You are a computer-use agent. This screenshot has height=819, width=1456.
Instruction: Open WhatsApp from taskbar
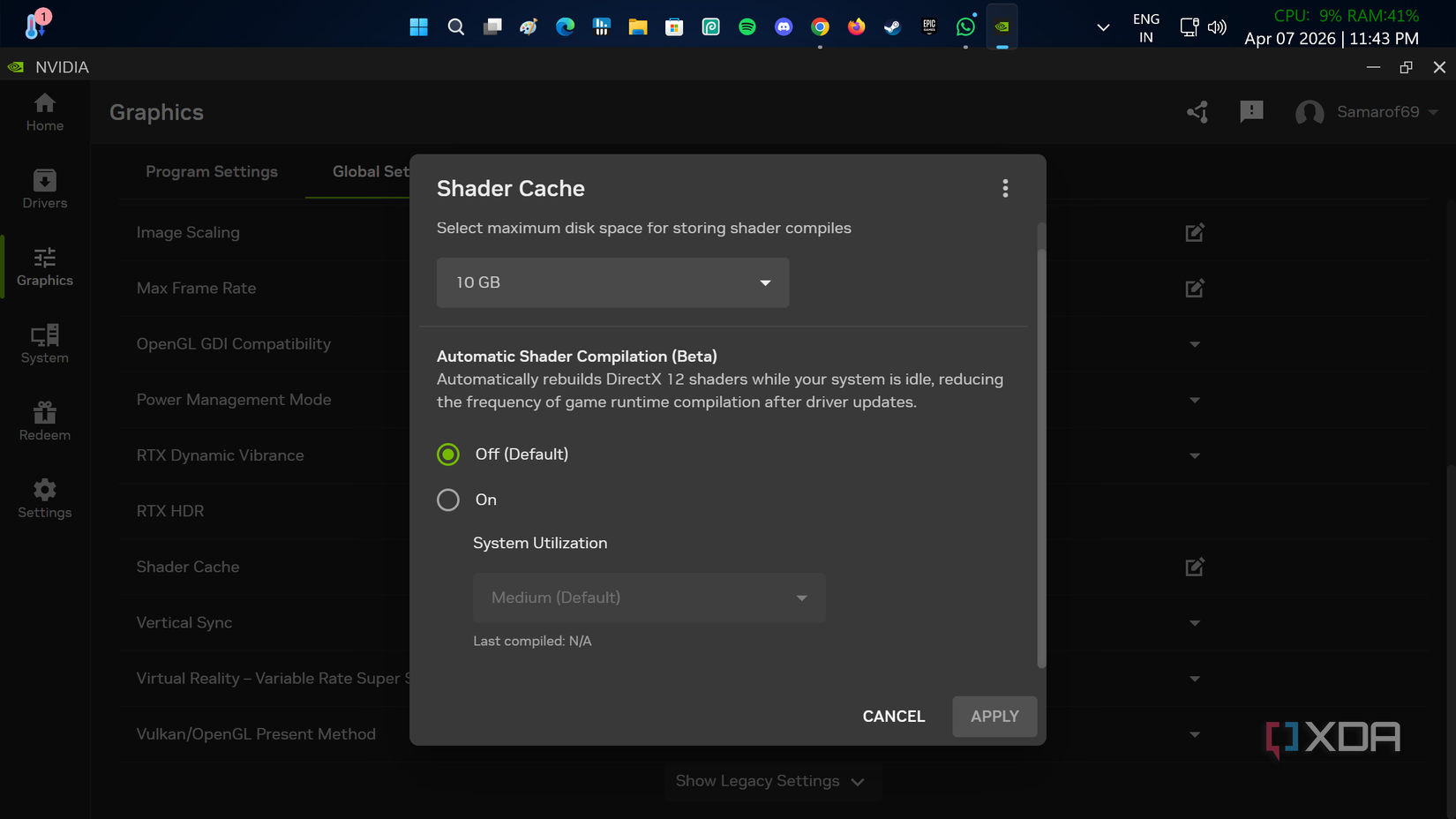pos(965,26)
